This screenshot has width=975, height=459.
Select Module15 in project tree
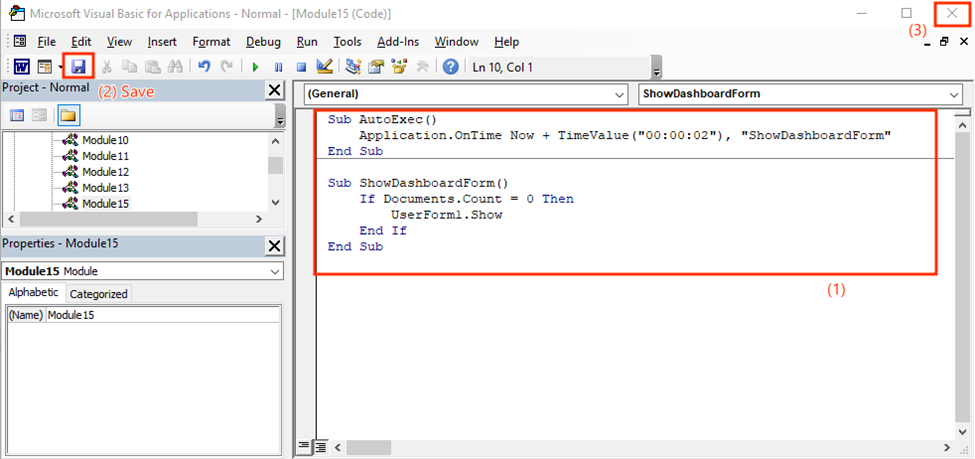[x=105, y=203]
